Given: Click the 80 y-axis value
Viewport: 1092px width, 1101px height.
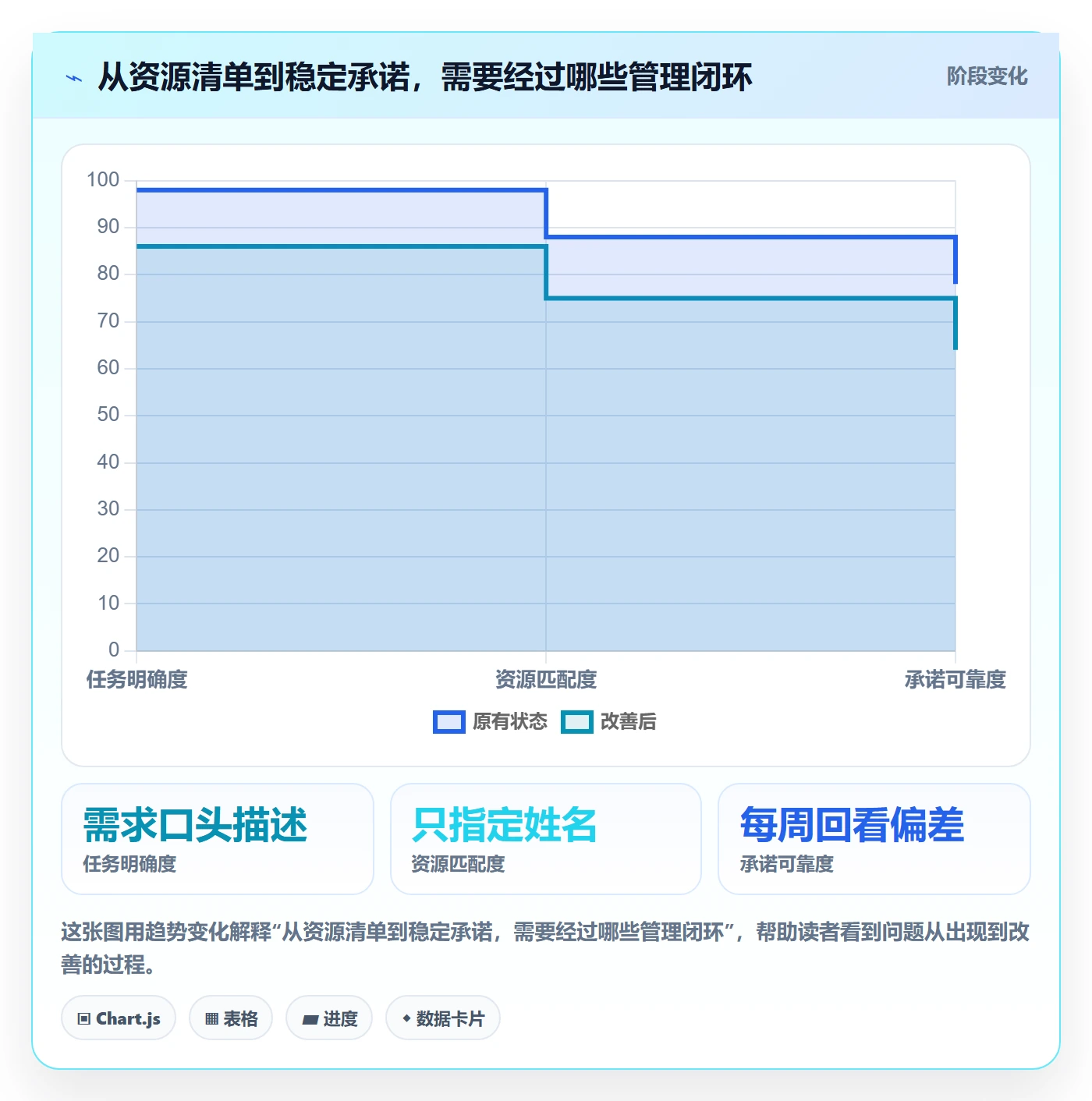Looking at the screenshot, I should [108, 274].
